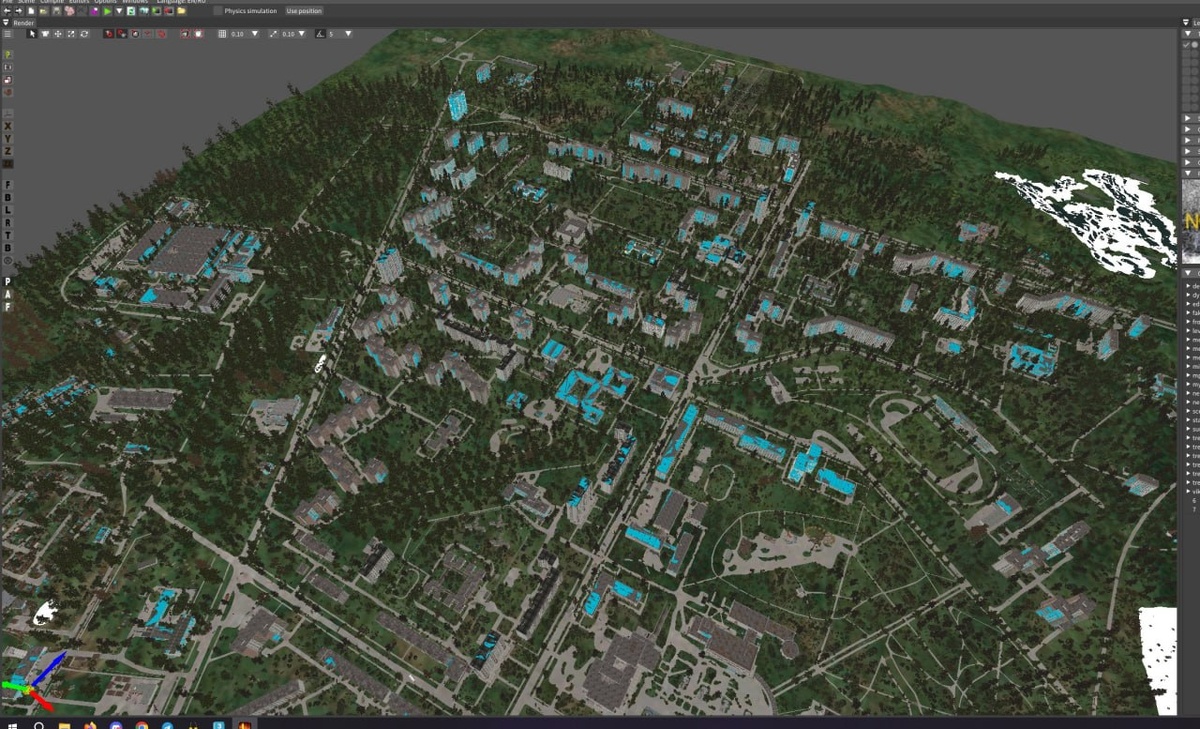Click the Use position button
Viewport: 1200px width, 729px height.
coord(304,11)
